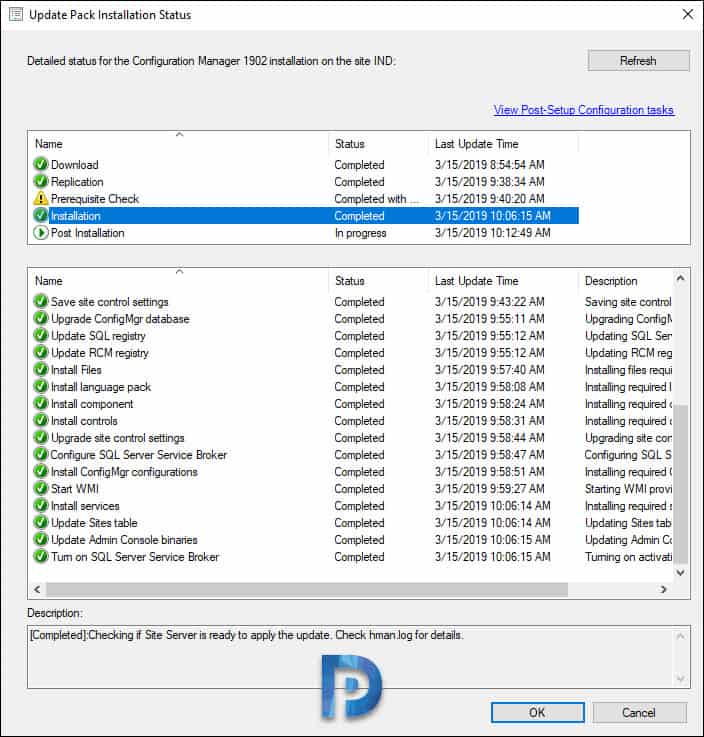Dismiss dialog with Cancel button
Viewport: 704px width, 737px height.
pos(639,713)
